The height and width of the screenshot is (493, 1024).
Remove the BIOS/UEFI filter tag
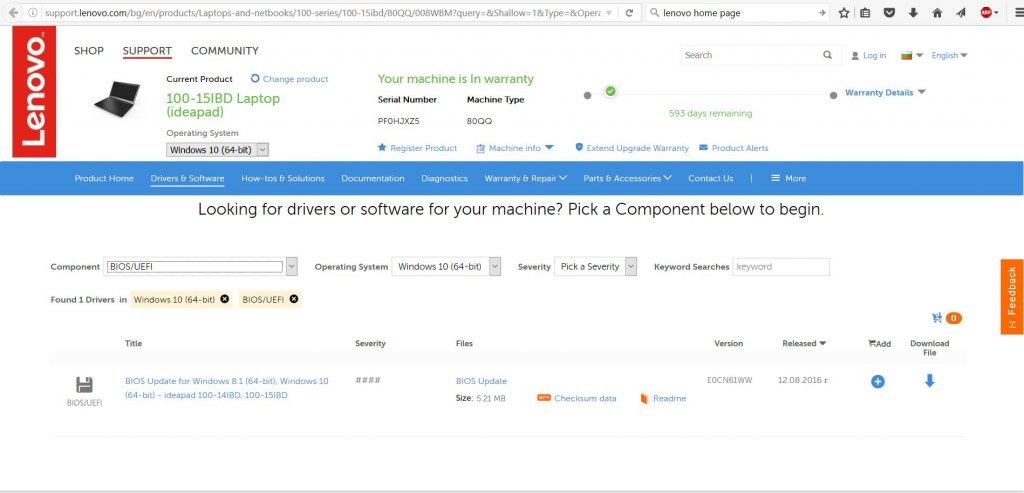tap(294, 299)
